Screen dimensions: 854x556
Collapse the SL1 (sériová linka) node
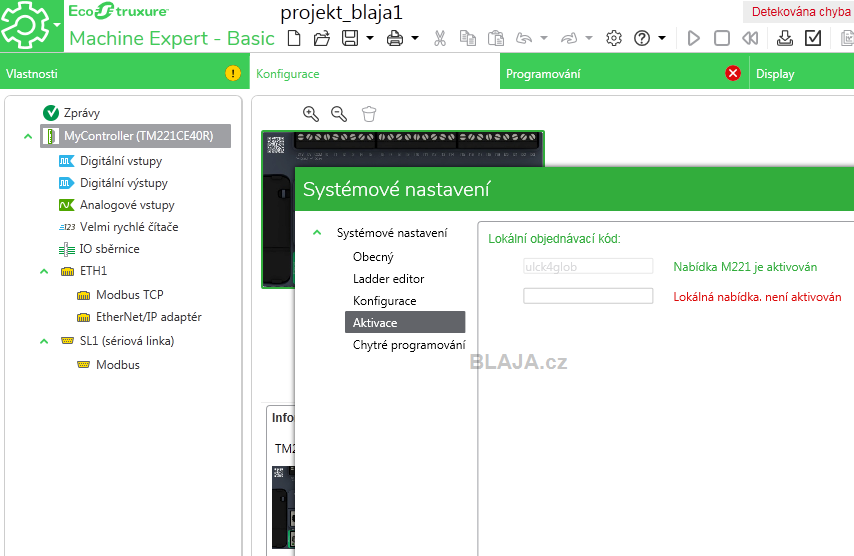click(45, 341)
